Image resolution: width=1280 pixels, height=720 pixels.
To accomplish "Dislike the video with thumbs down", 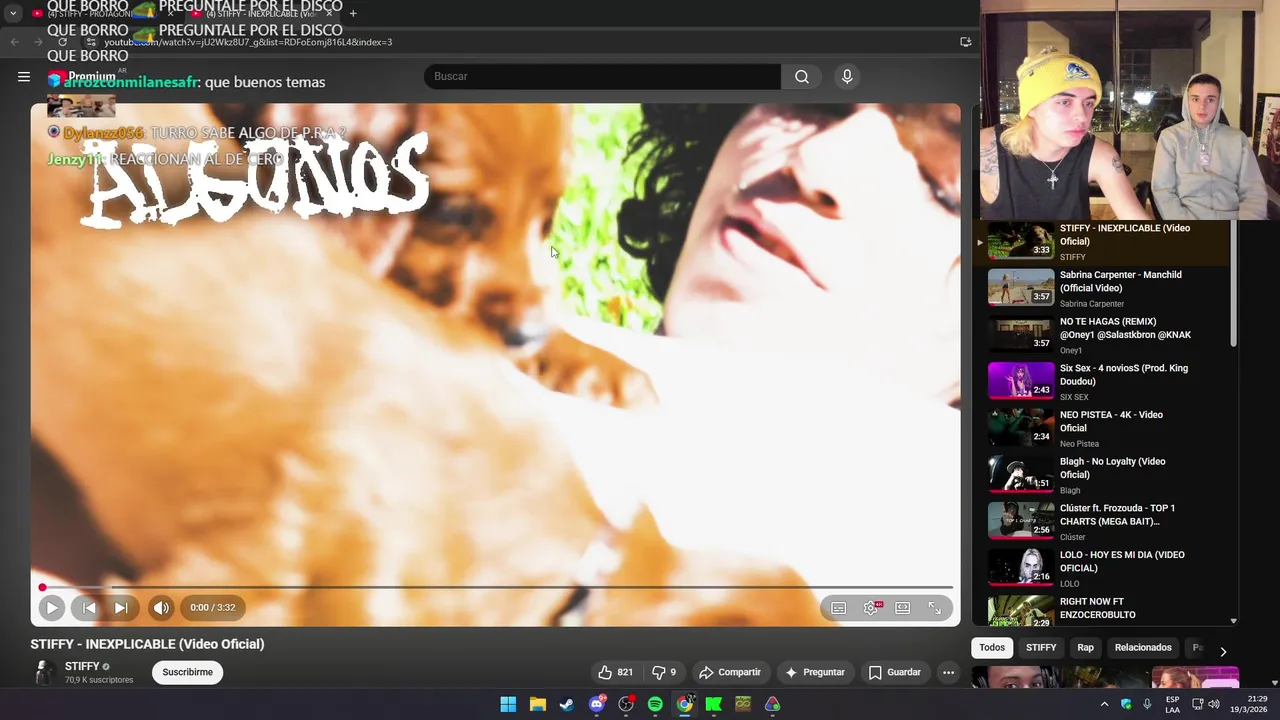I will (665, 672).
